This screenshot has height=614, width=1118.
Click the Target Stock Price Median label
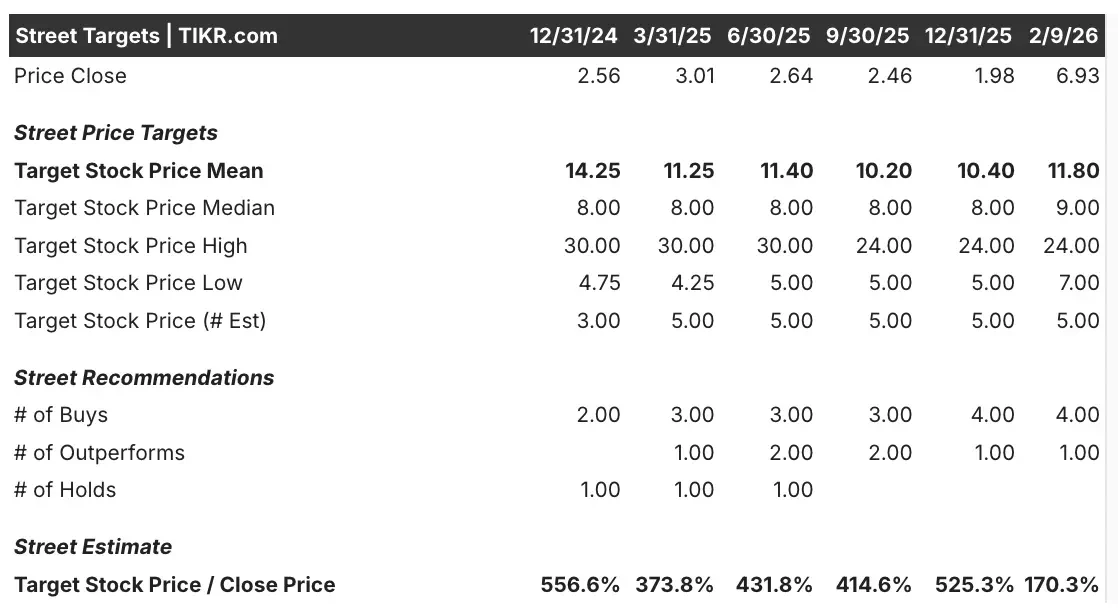[145, 208]
